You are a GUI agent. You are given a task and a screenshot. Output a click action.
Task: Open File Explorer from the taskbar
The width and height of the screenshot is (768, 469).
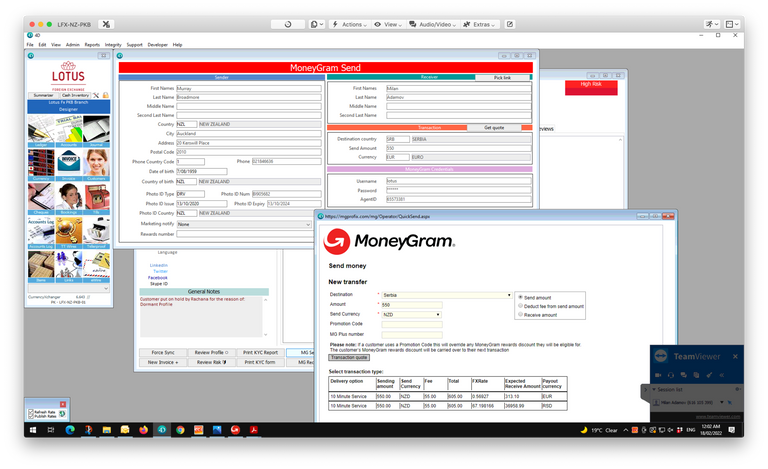106,430
